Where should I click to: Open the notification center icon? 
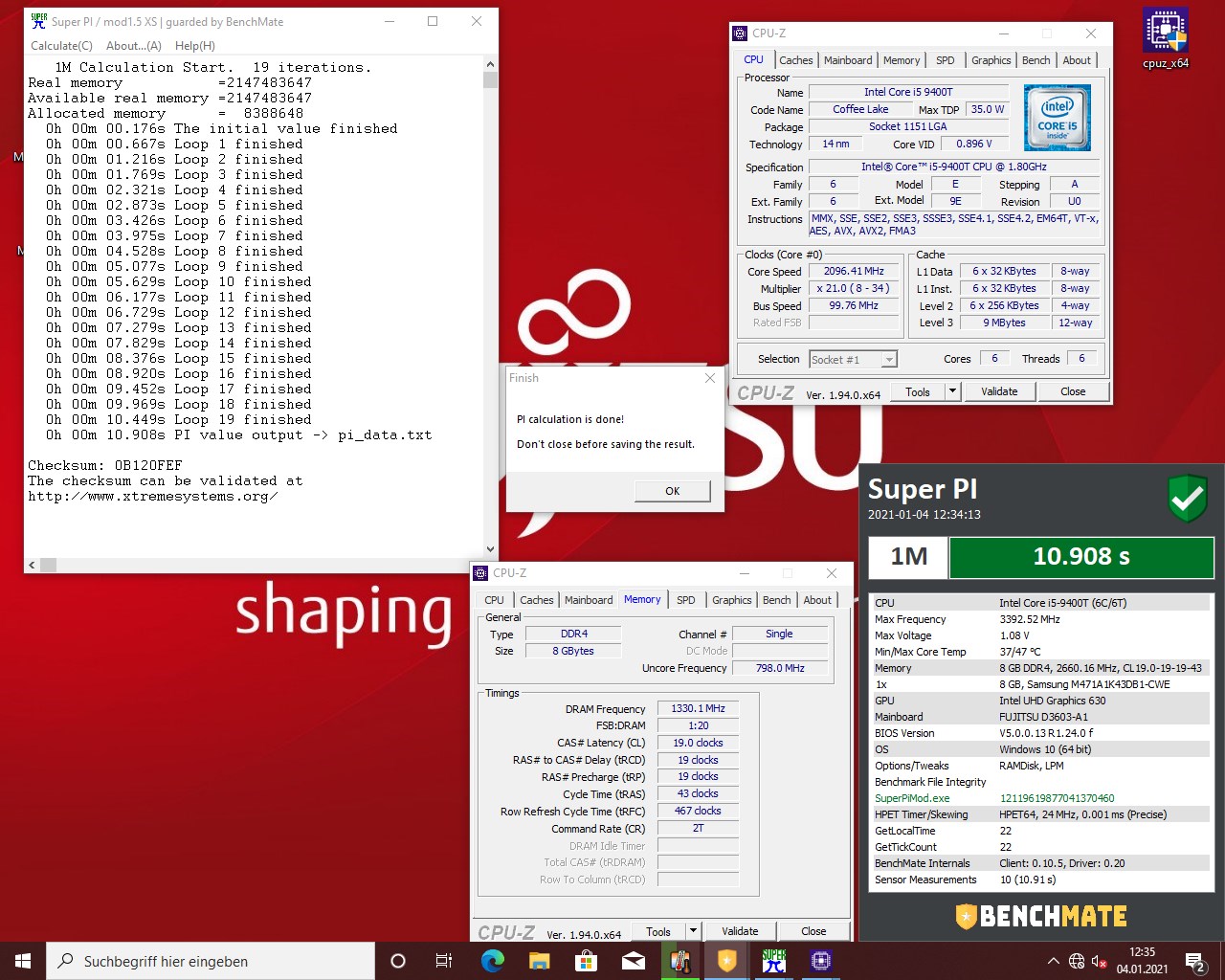click(1195, 961)
